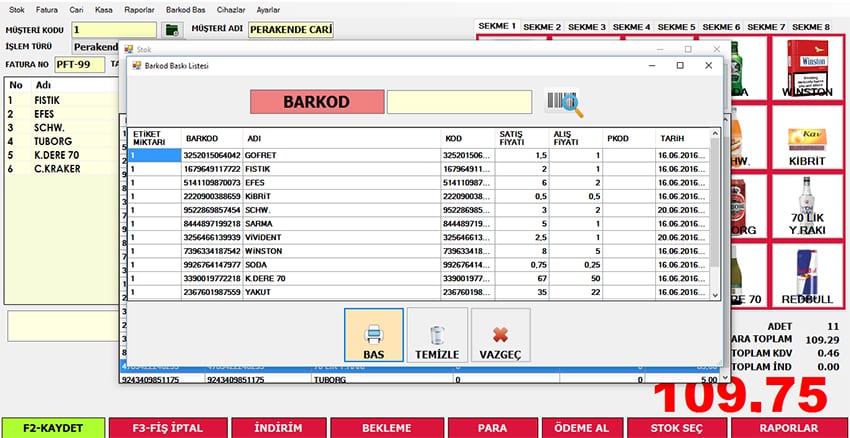Open the Cihazlar menu

[231, 10]
